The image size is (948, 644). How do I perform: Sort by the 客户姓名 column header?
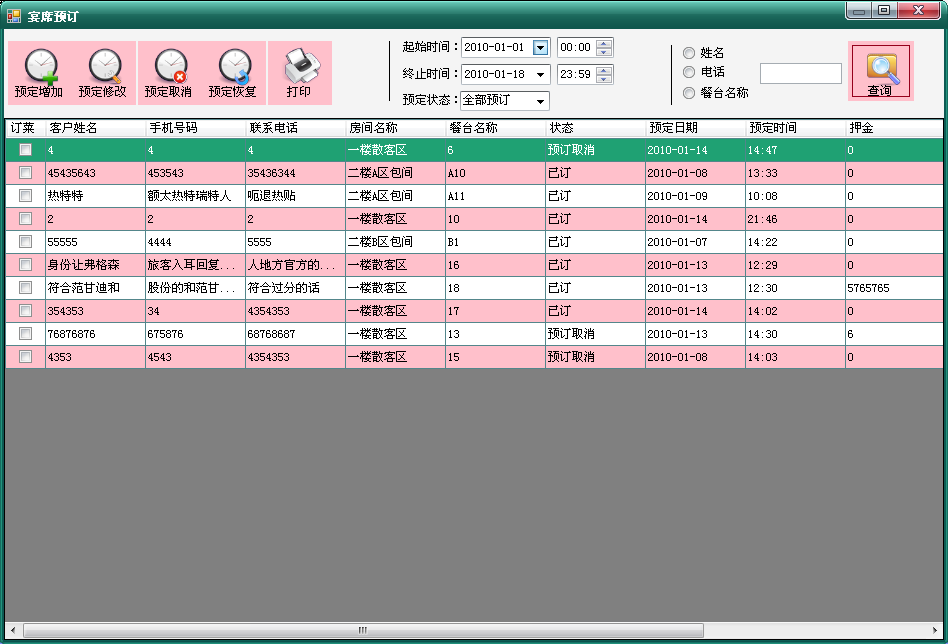pyautogui.click(x=96, y=128)
